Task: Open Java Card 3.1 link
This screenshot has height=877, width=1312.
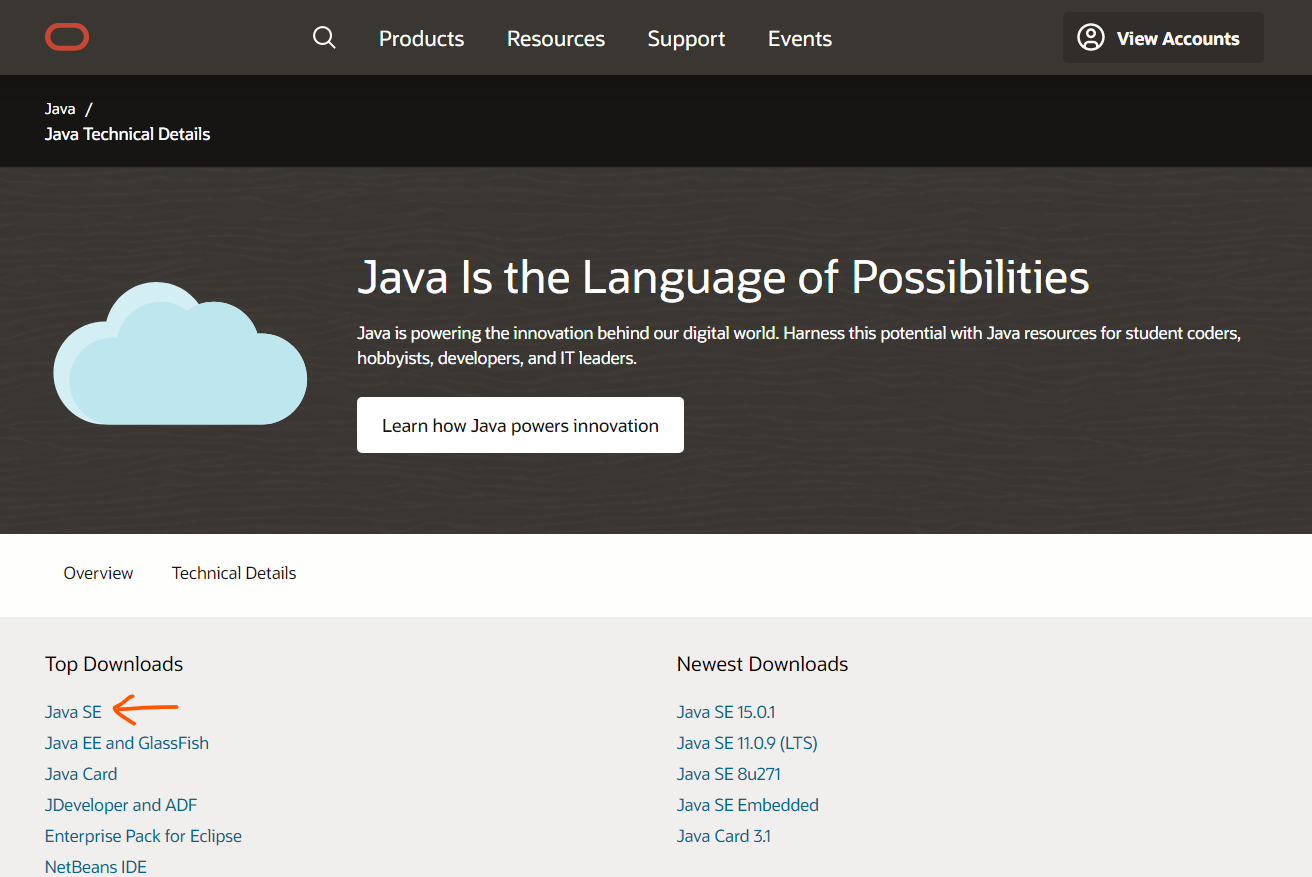Action: click(x=724, y=836)
